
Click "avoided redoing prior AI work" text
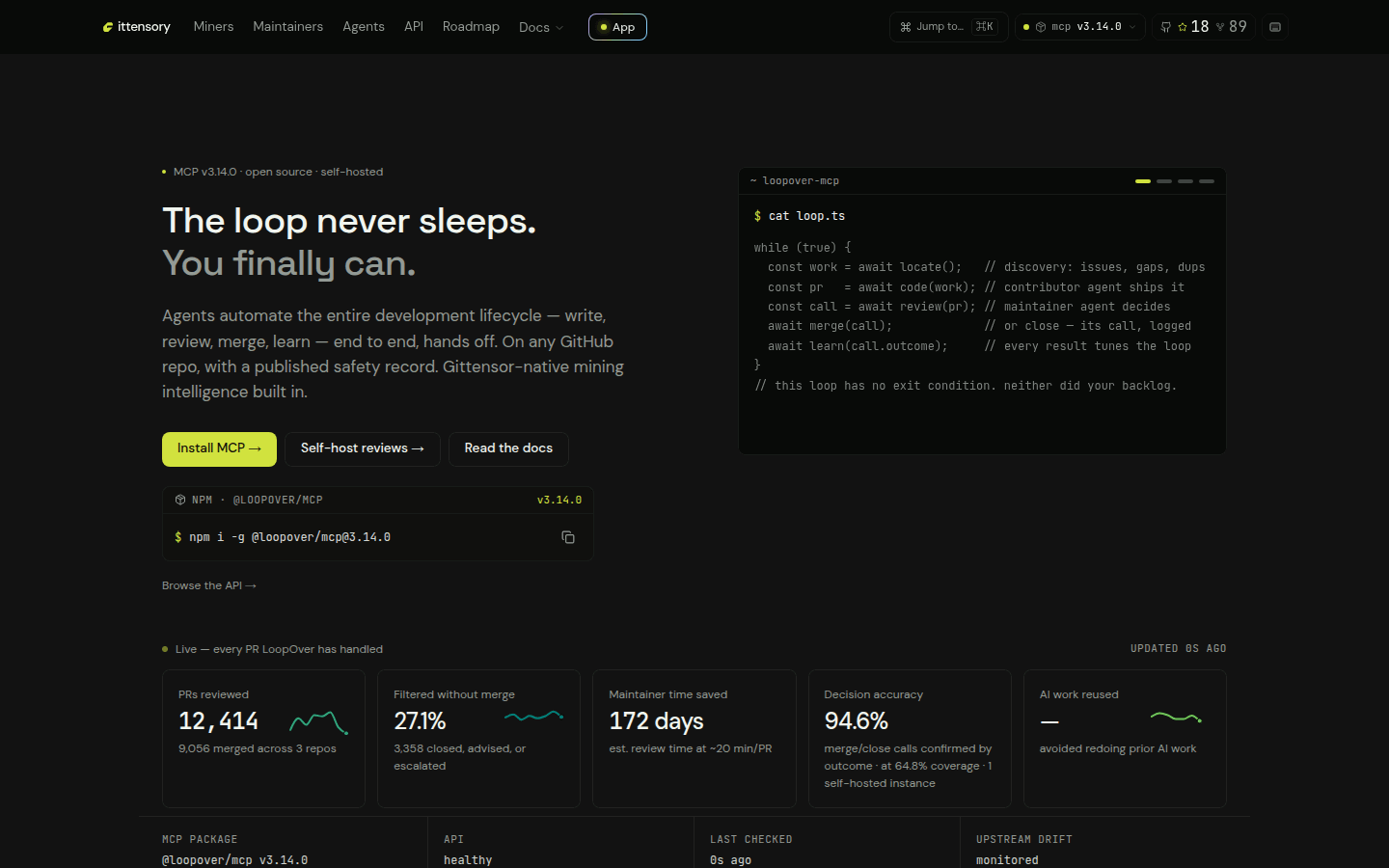pos(1118,748)
